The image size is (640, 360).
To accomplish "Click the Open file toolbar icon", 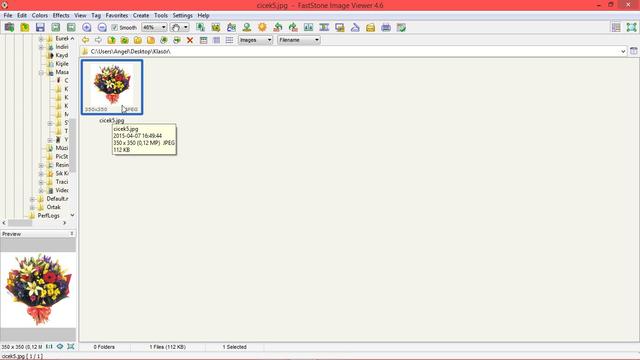I will coord(24,27).
